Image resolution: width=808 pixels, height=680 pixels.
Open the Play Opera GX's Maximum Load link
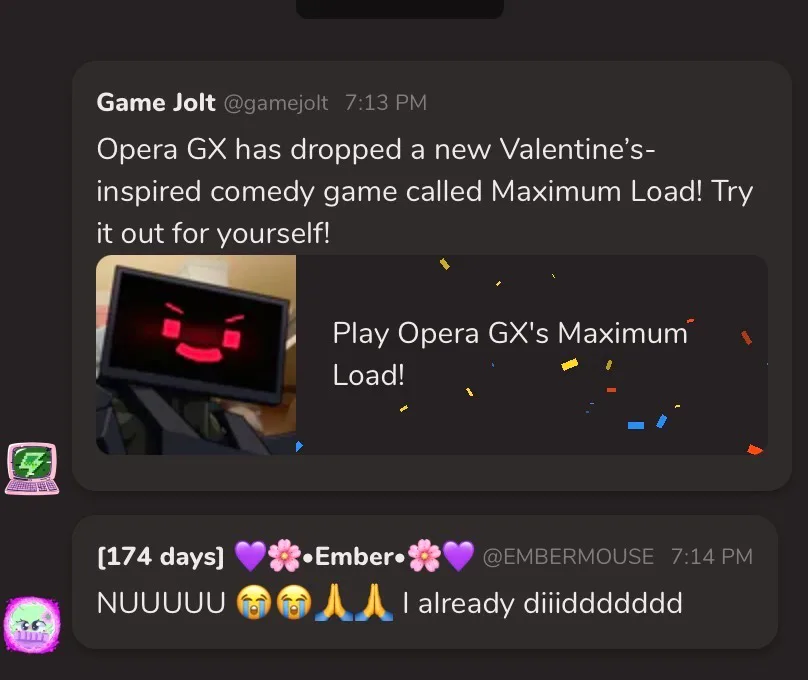click(x=510, y=354)
